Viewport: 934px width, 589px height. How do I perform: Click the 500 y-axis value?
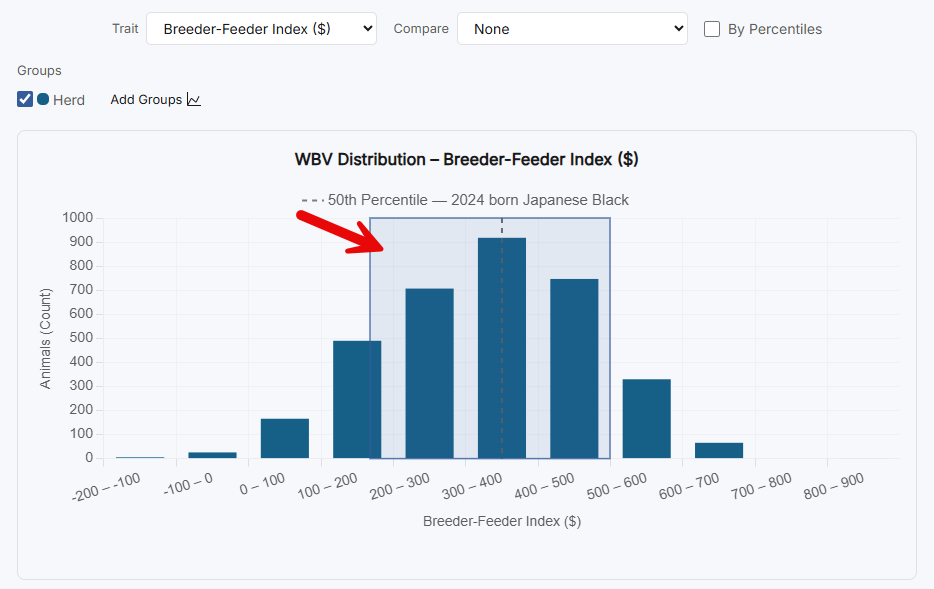pos(82,338)
